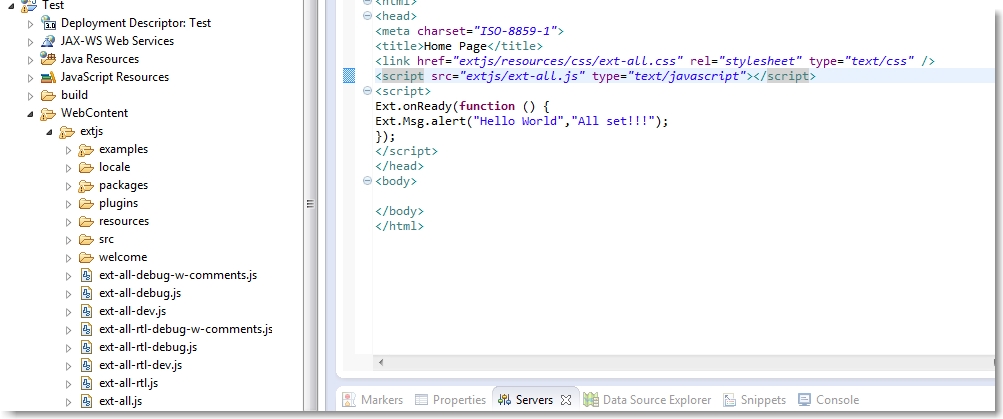Screen dimensions: 1003x419
Task: Click the src folder icon
Action: pyautogui.click(x=86, y=239)
